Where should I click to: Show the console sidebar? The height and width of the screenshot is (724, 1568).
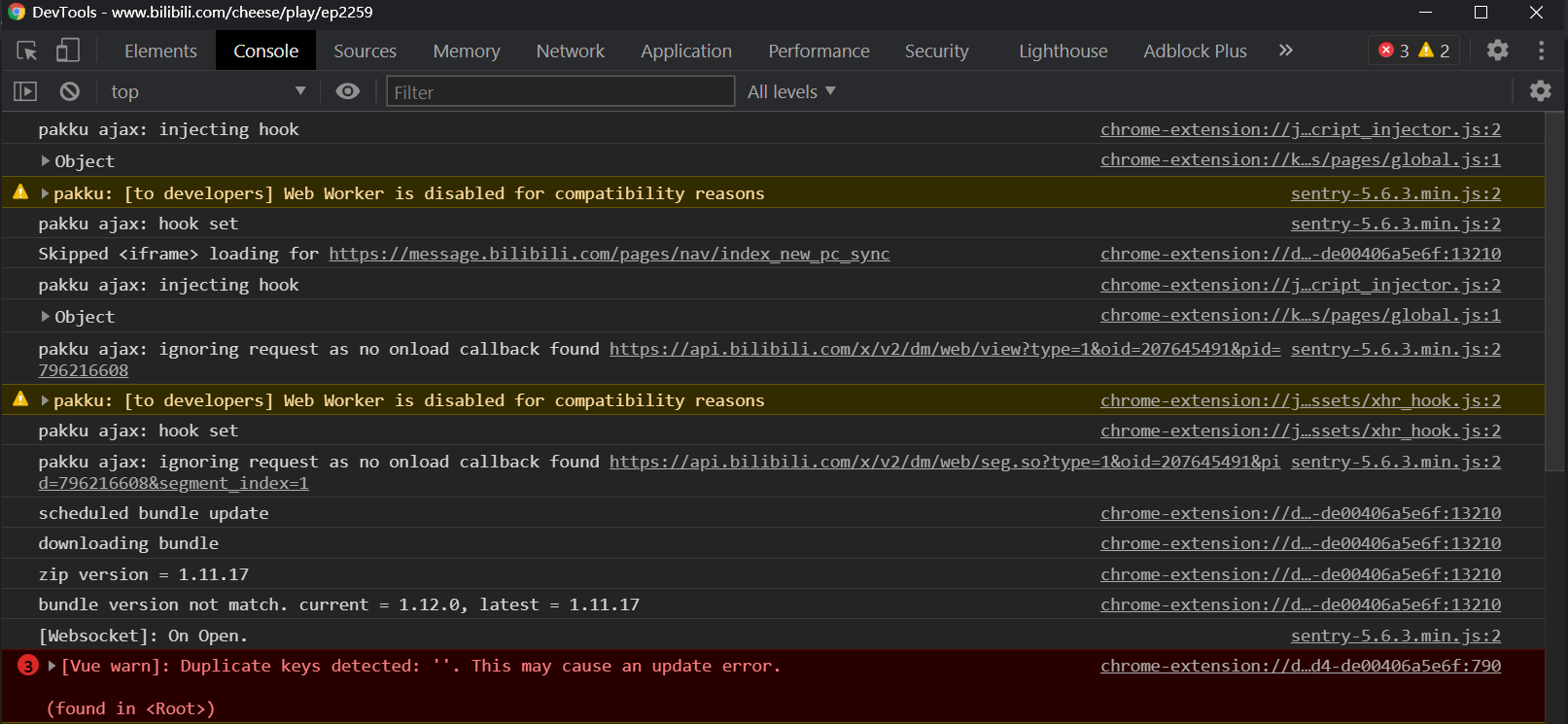click(x=25, y=91)
